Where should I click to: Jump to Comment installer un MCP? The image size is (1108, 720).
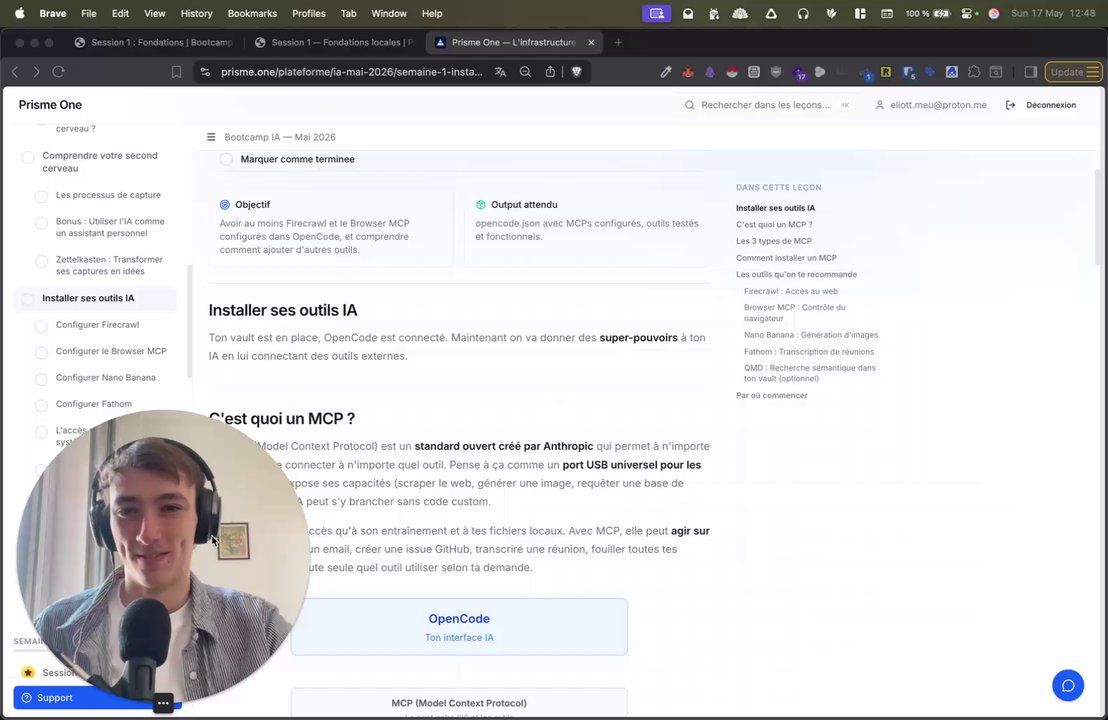point(786,258)
